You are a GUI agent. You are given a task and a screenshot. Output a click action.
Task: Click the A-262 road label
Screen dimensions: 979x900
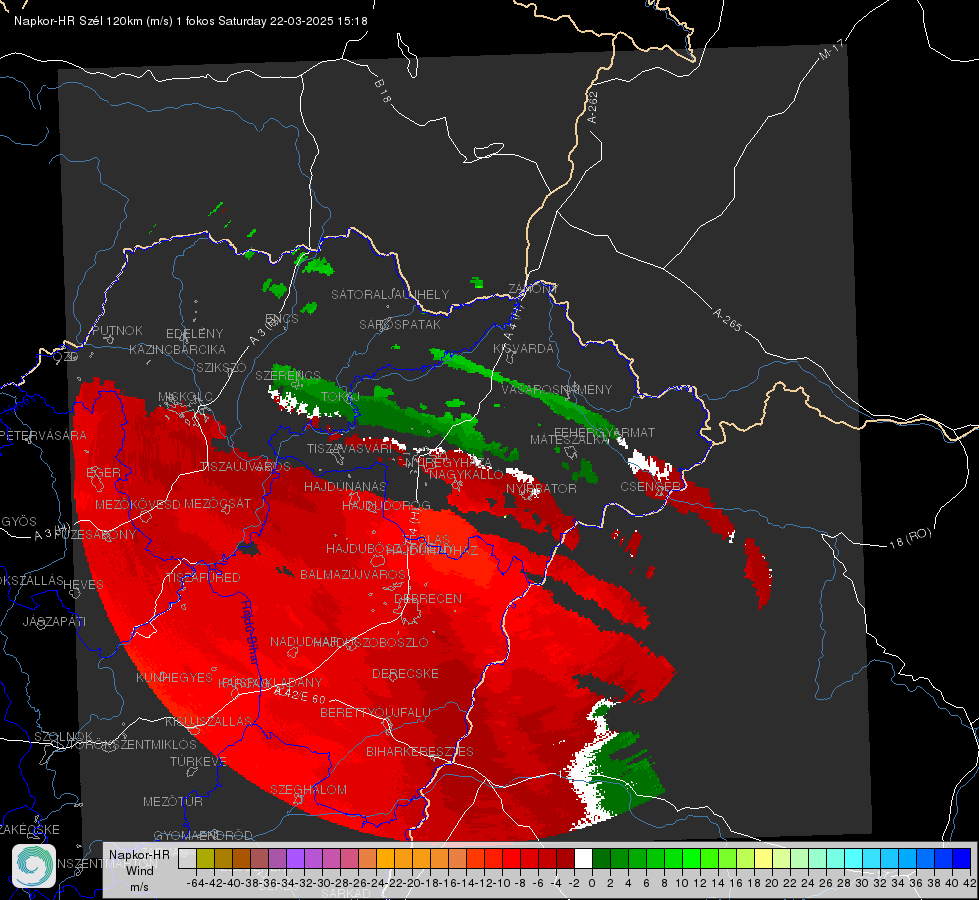[593, 107]
